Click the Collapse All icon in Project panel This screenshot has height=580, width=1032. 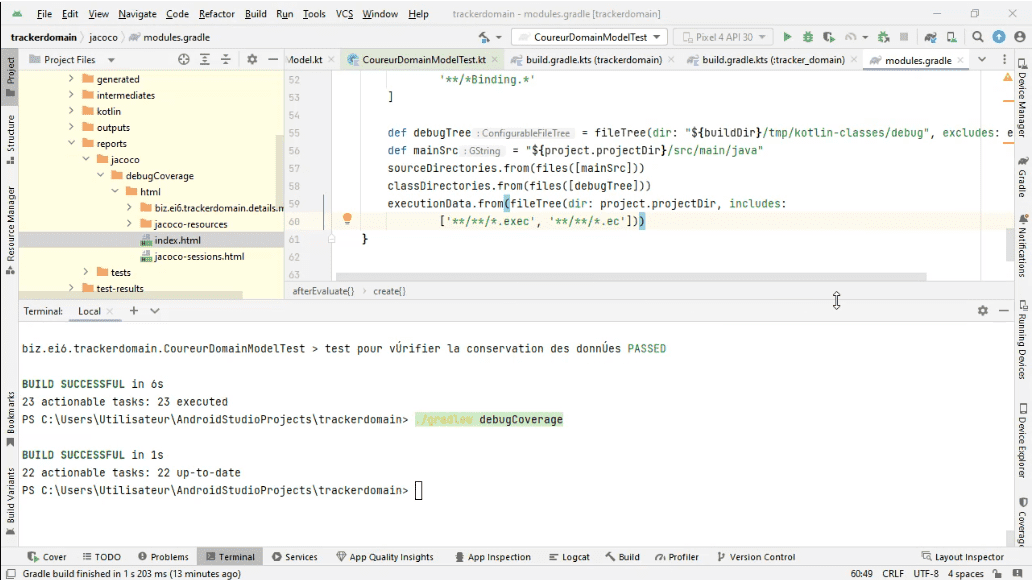pos(226,59)
